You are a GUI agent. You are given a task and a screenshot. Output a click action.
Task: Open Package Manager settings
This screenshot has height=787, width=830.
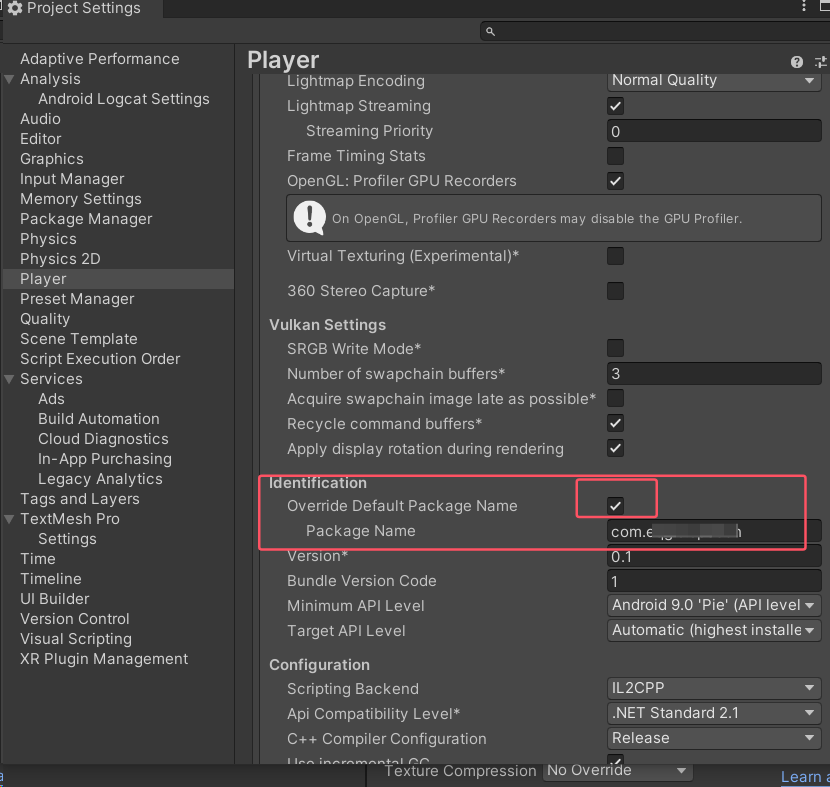(x=86, y=219)
